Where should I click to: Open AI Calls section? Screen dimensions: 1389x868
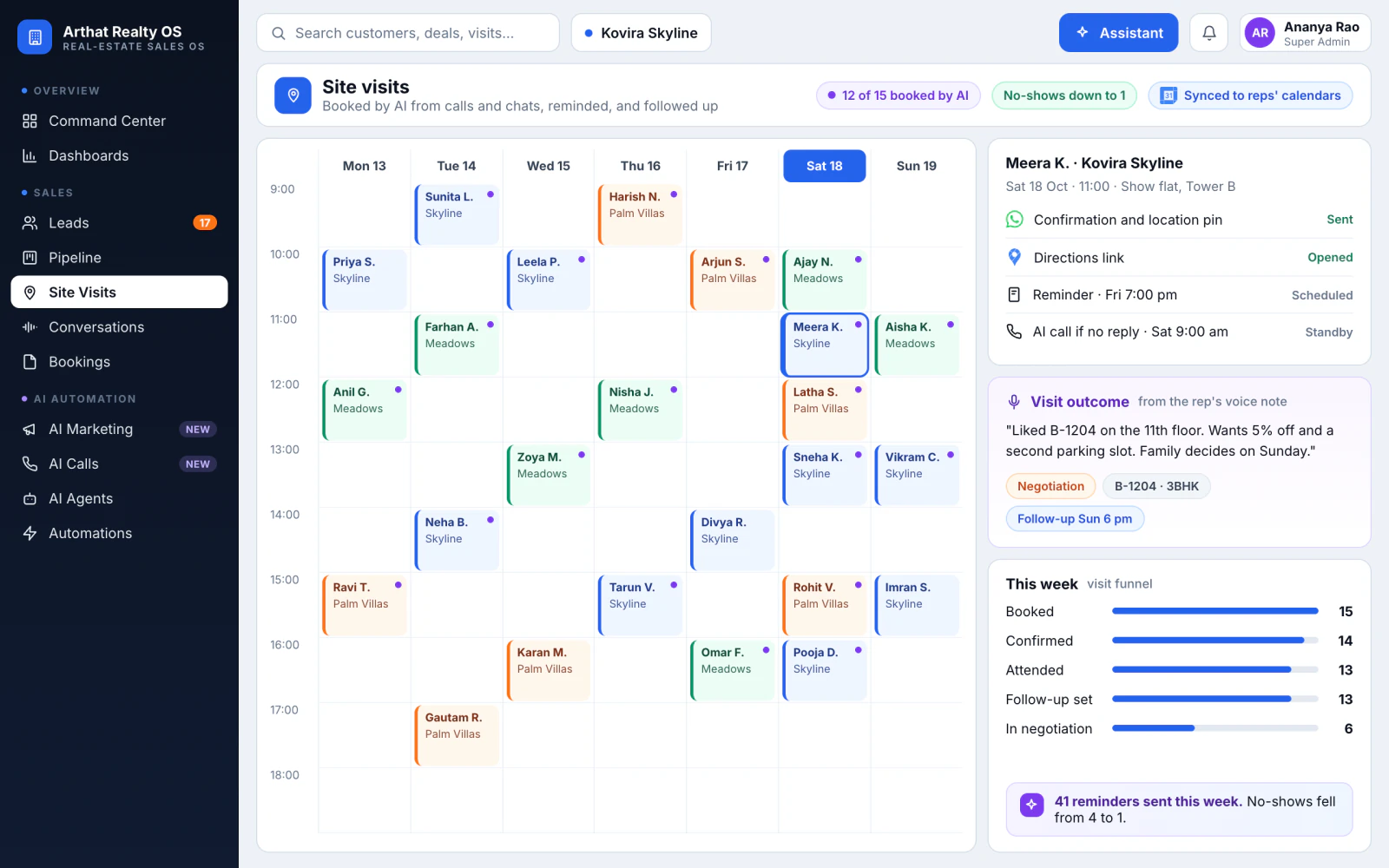(119, 464)
